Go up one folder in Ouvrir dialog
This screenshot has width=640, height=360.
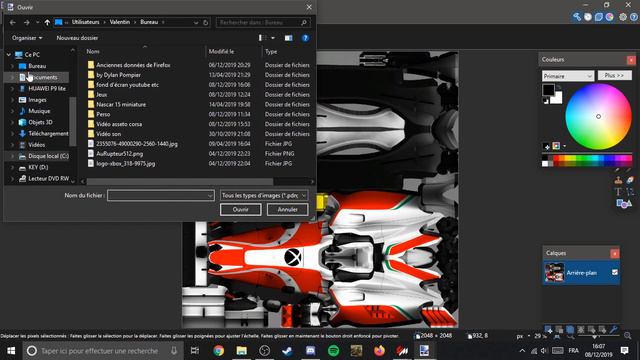click(x=47, y=22)
